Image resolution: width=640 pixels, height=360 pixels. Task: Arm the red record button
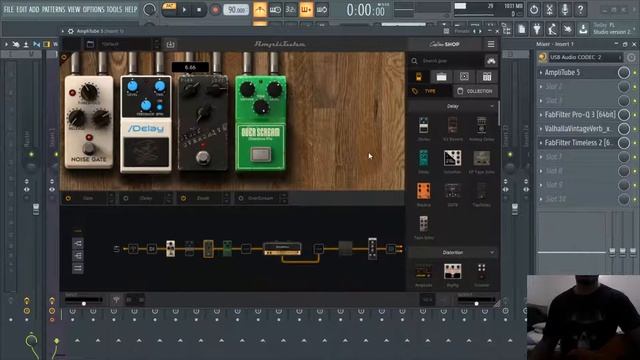(215, 10)
